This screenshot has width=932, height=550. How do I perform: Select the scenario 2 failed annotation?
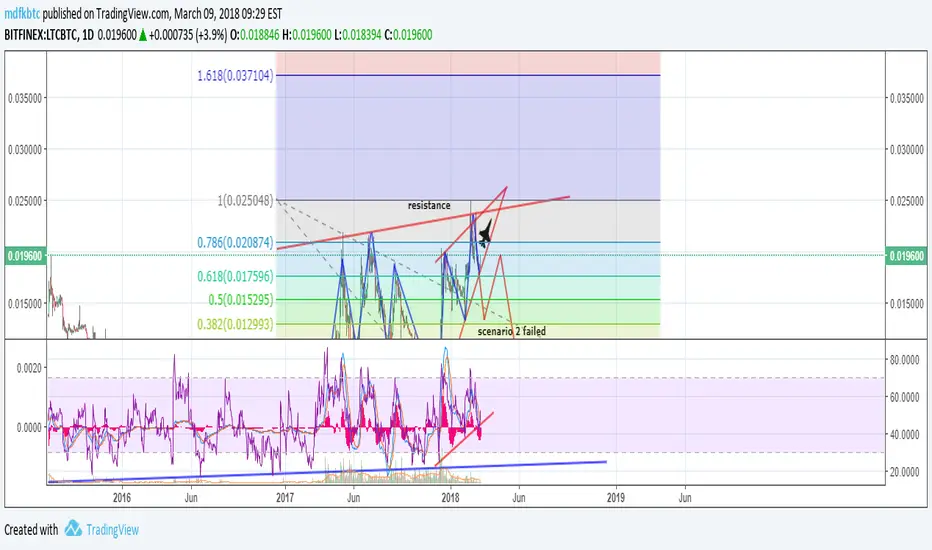512,331
